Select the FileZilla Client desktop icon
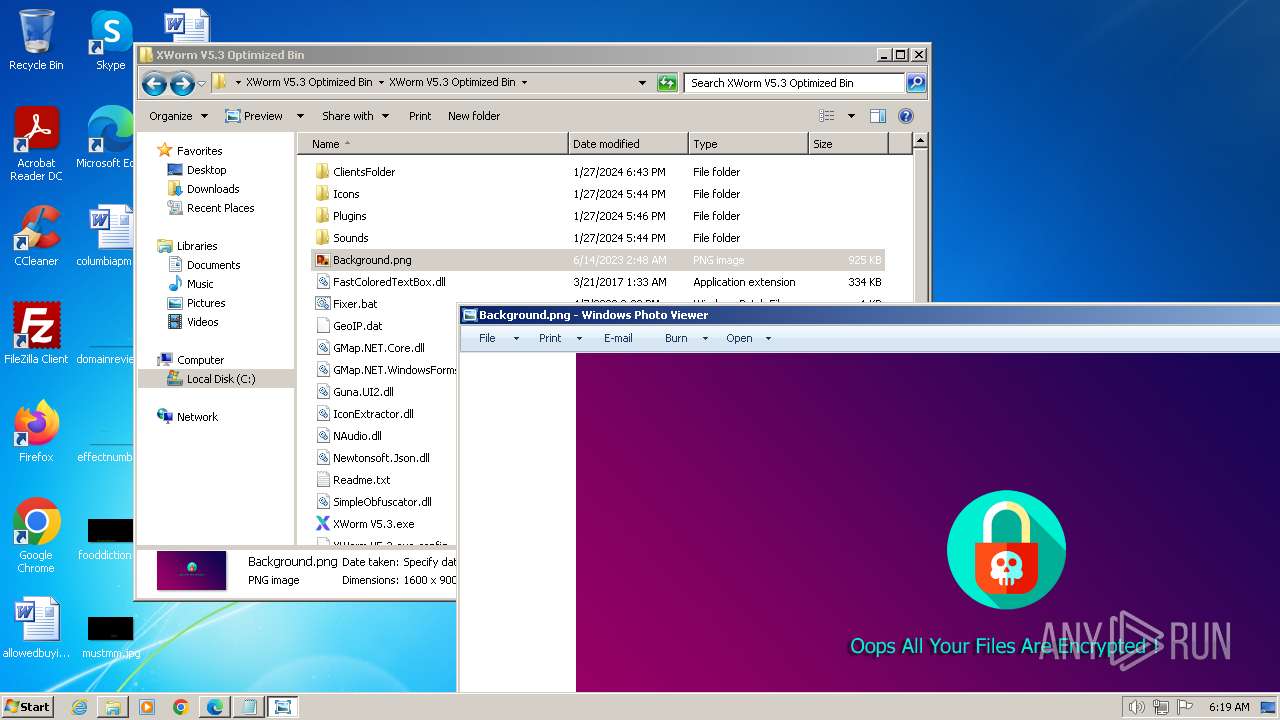This screenshot has width=1280, height=720. pyautogui.click(x=36, y=333)
